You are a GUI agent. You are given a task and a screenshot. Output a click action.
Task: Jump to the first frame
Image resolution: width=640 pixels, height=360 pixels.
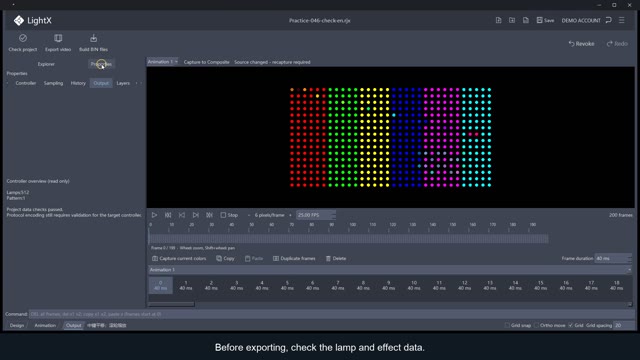(168, 215)
